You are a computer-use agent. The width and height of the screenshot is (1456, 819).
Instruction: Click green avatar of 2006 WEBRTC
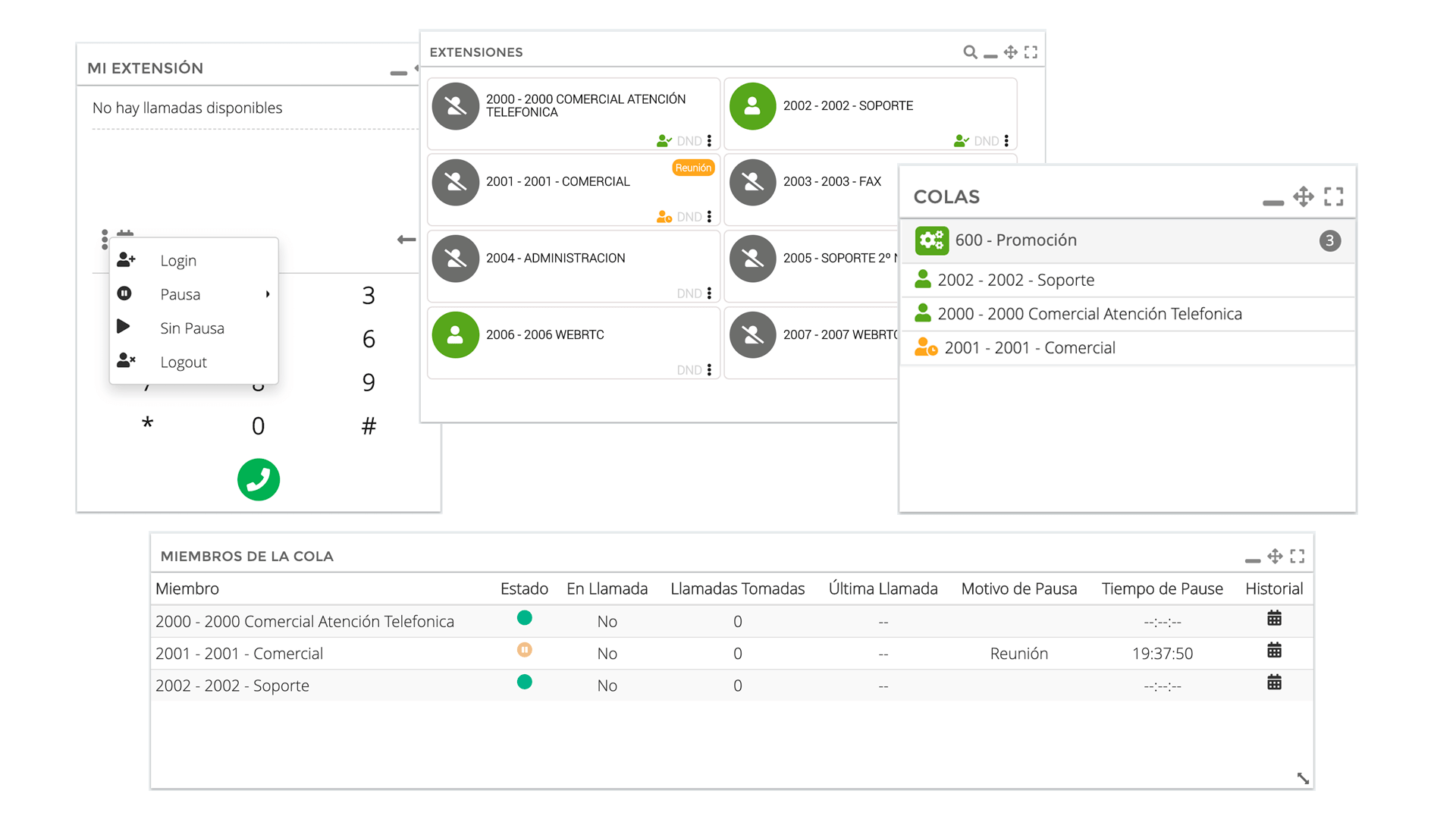click(456, 334)
